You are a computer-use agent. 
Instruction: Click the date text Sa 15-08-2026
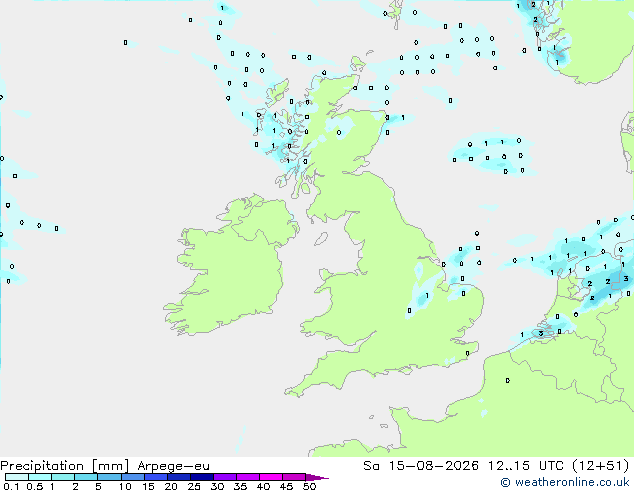pos(421,466)
